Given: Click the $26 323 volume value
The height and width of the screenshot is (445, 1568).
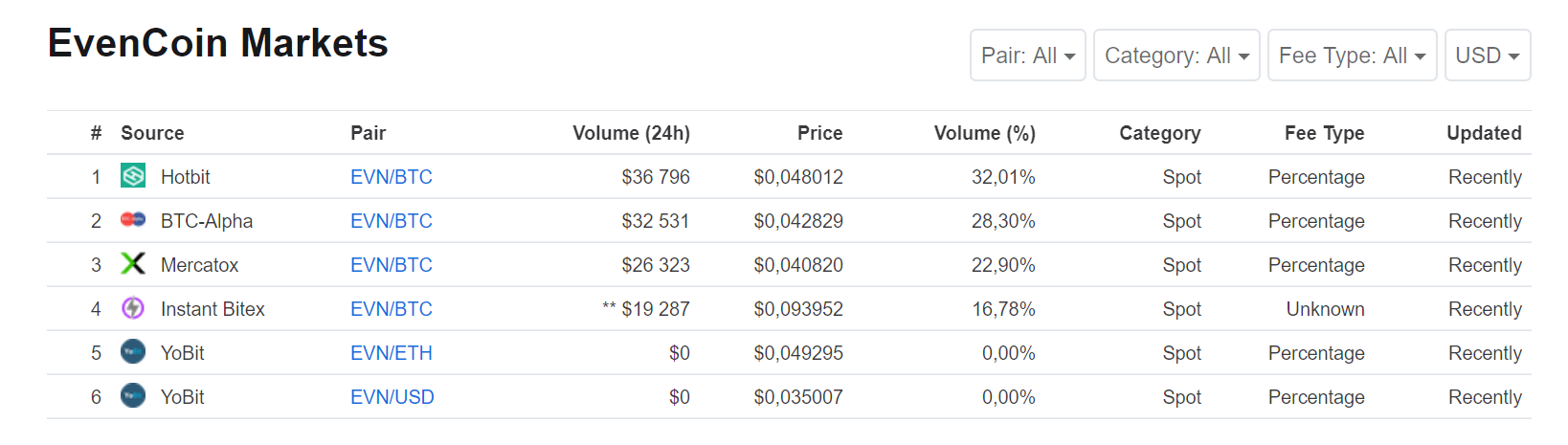Looking at the screenshot, I should click(656, 265).
